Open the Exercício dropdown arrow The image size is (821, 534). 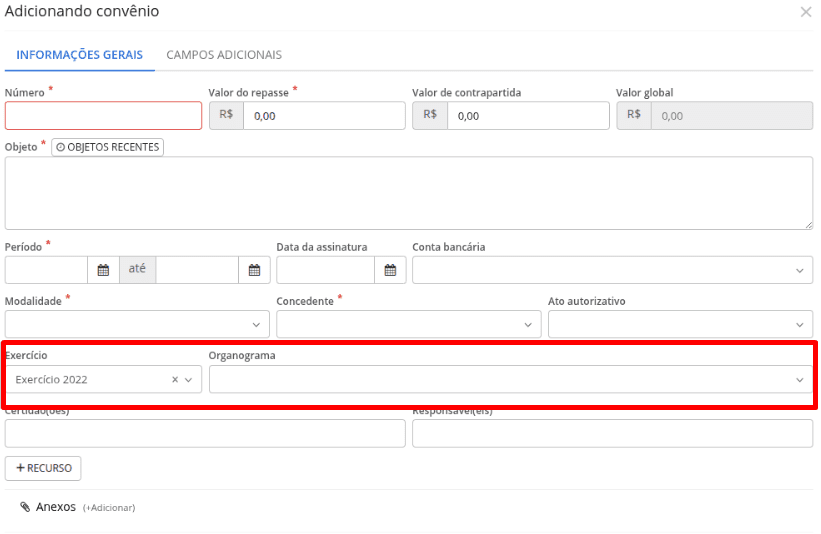[x=188, y=380]
